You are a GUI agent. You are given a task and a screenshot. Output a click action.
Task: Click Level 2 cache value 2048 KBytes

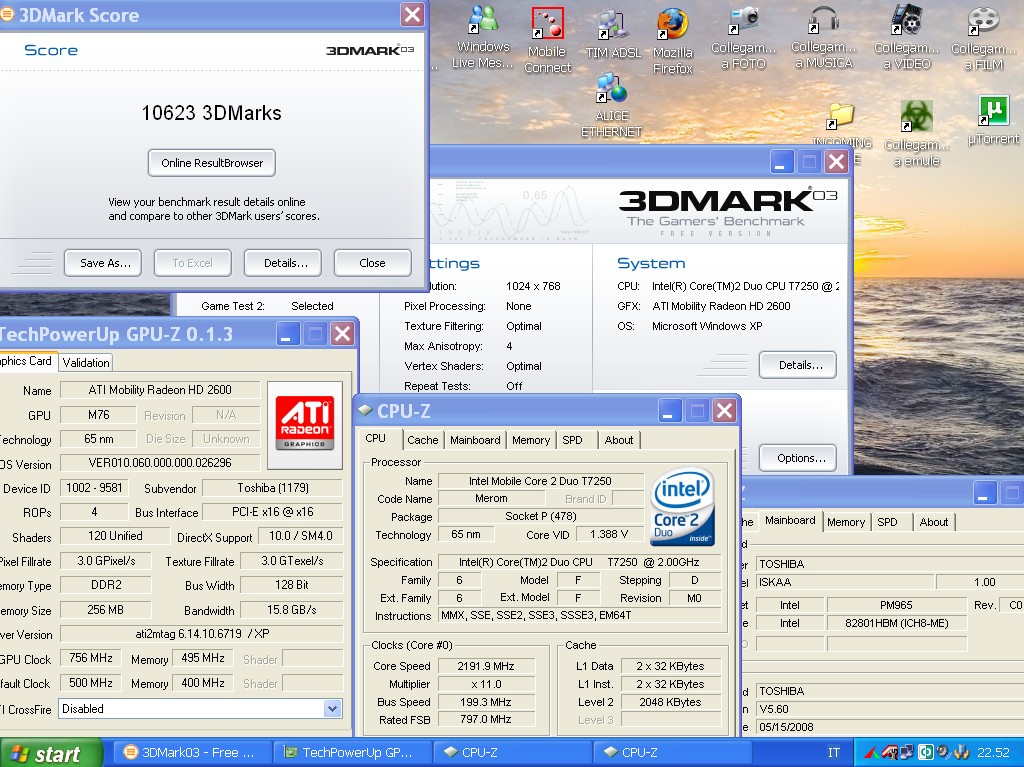click(670, 702)
